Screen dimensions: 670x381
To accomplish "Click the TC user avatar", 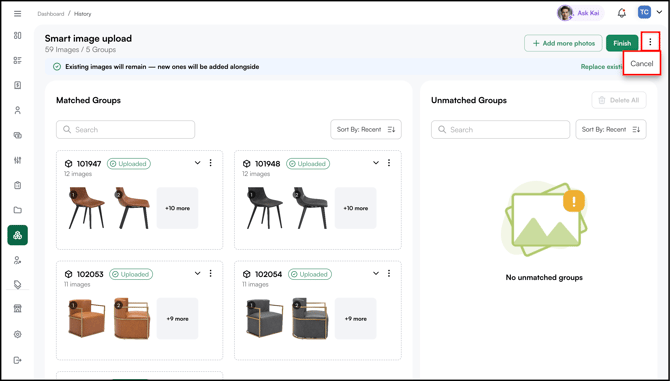I will (x=644, y=12).
